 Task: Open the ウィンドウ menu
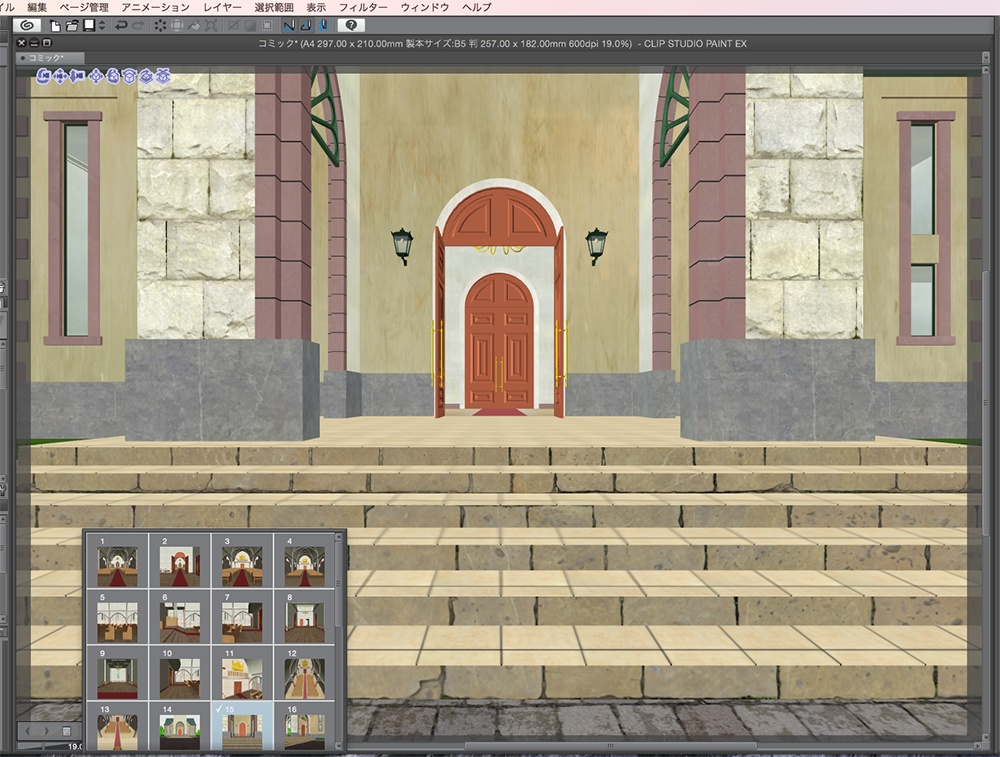point(425,7)
